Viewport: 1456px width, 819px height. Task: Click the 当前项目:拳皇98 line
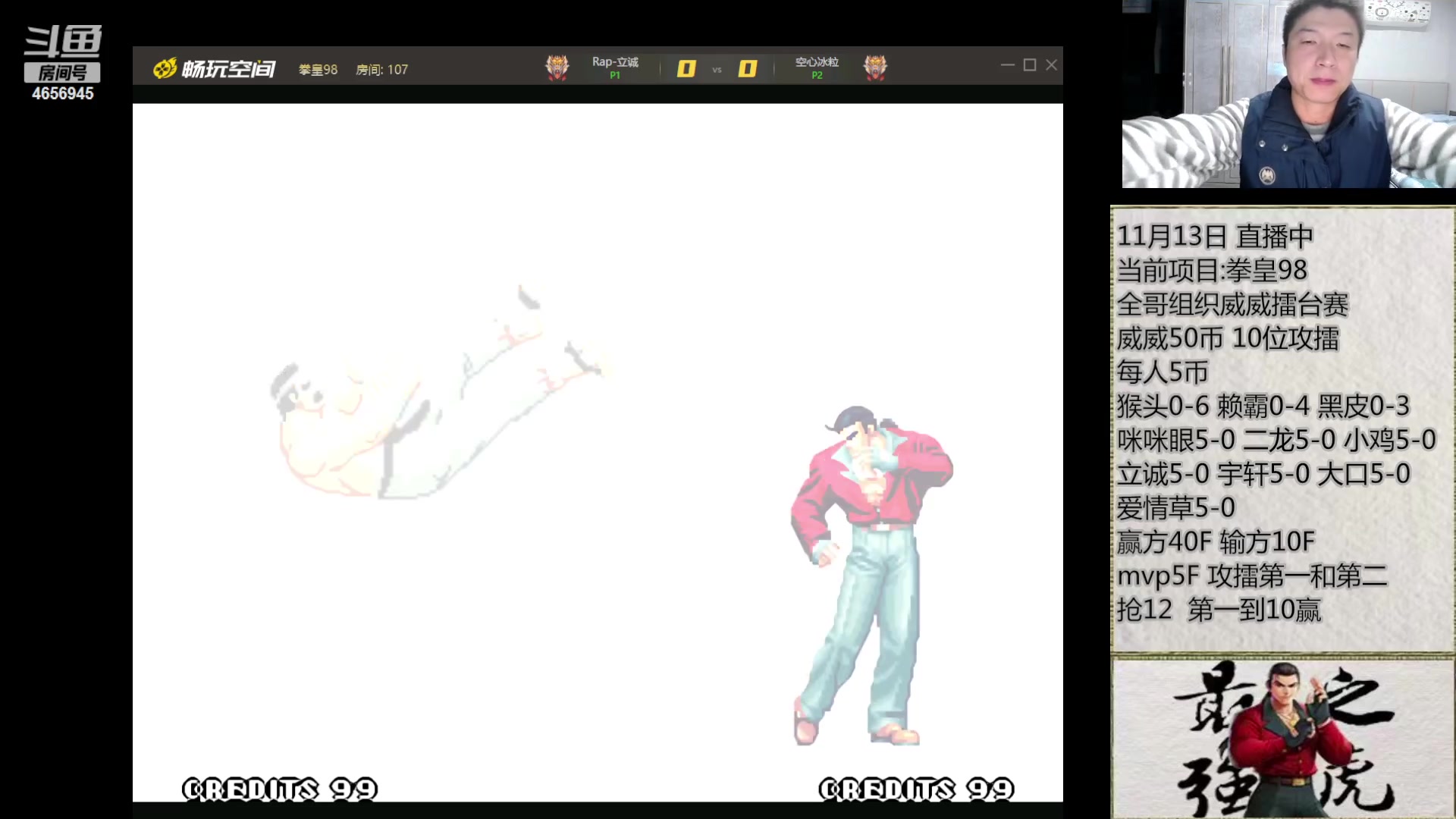[x=1212, y=271]
